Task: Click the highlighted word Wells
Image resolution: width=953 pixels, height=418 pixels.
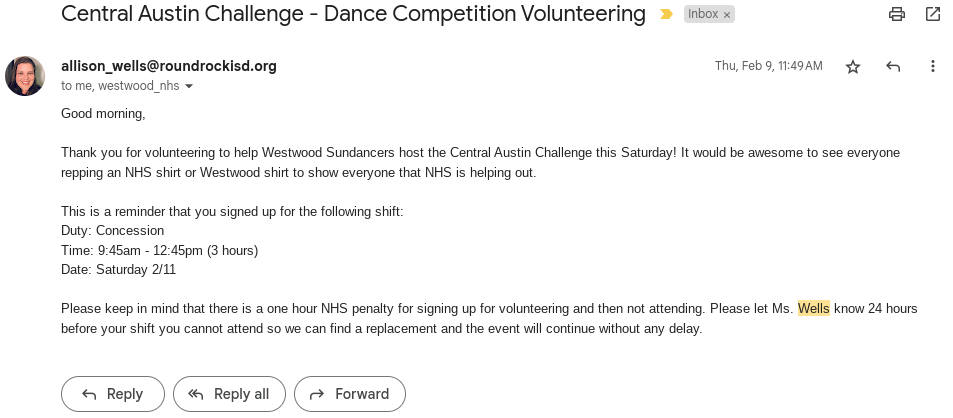Action: (813, 308)
